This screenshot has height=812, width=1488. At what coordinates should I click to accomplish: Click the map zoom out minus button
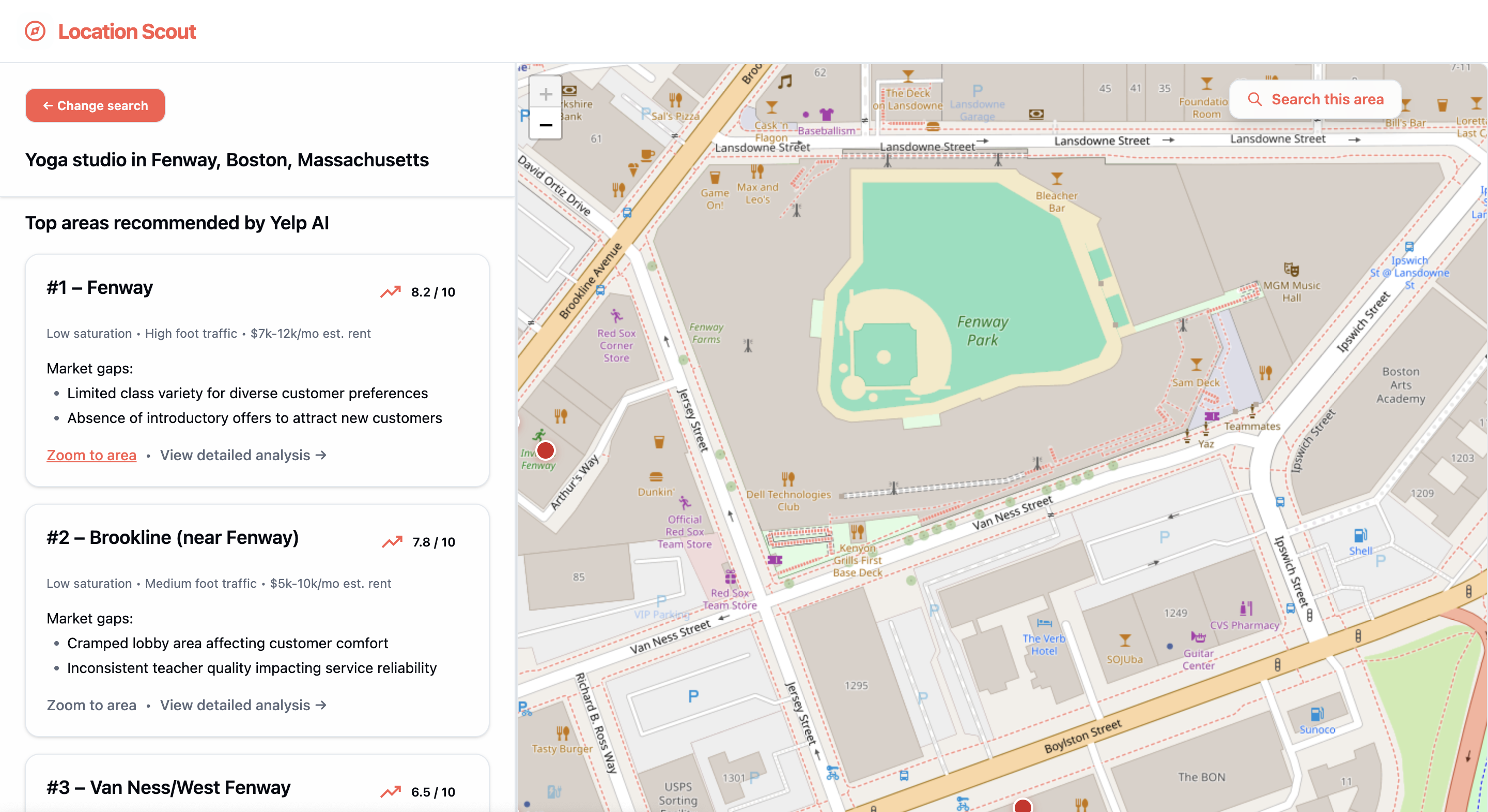(545, 125)
